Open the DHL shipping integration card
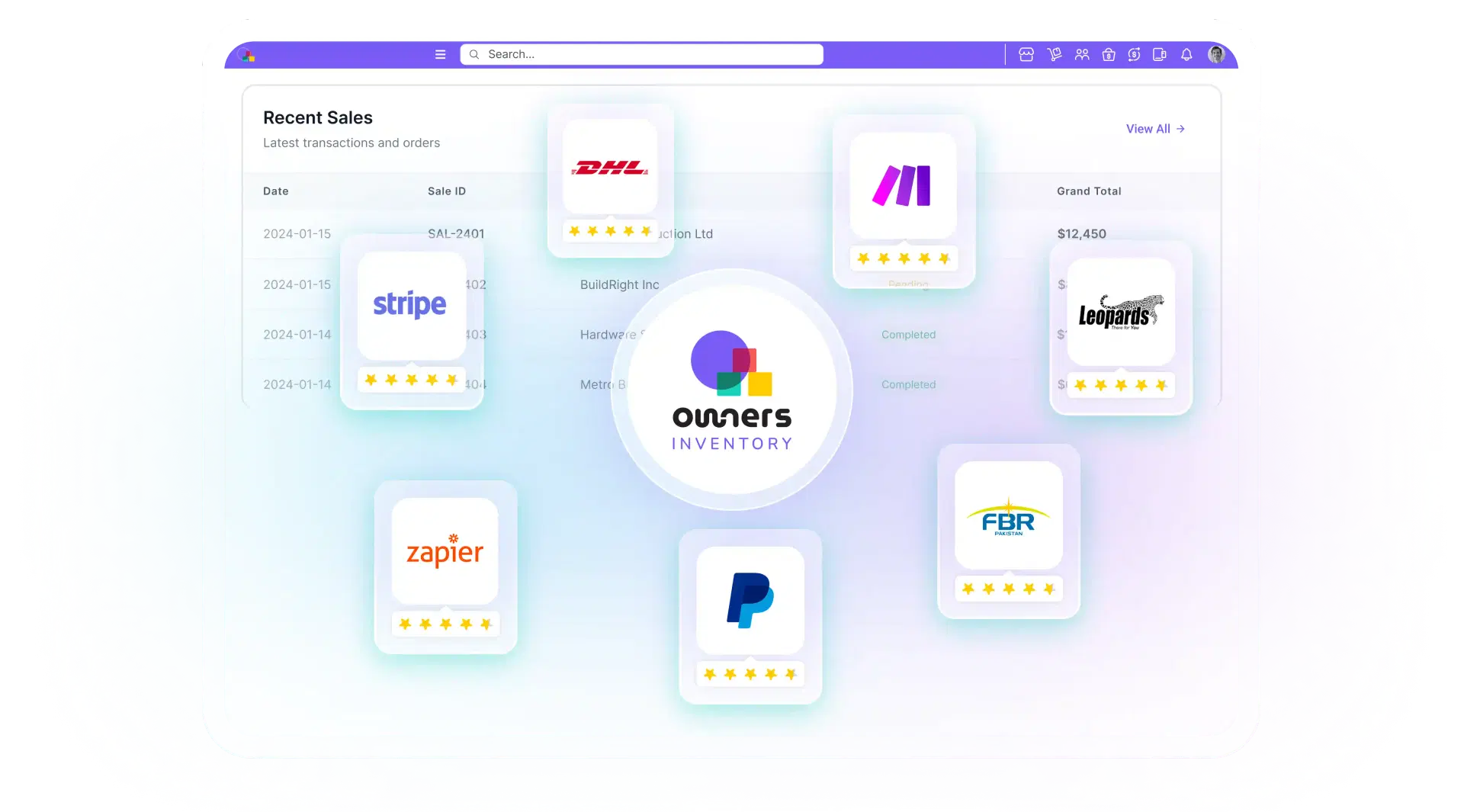This screenshot has height=812, width=1464. click(x=610, y=166)
